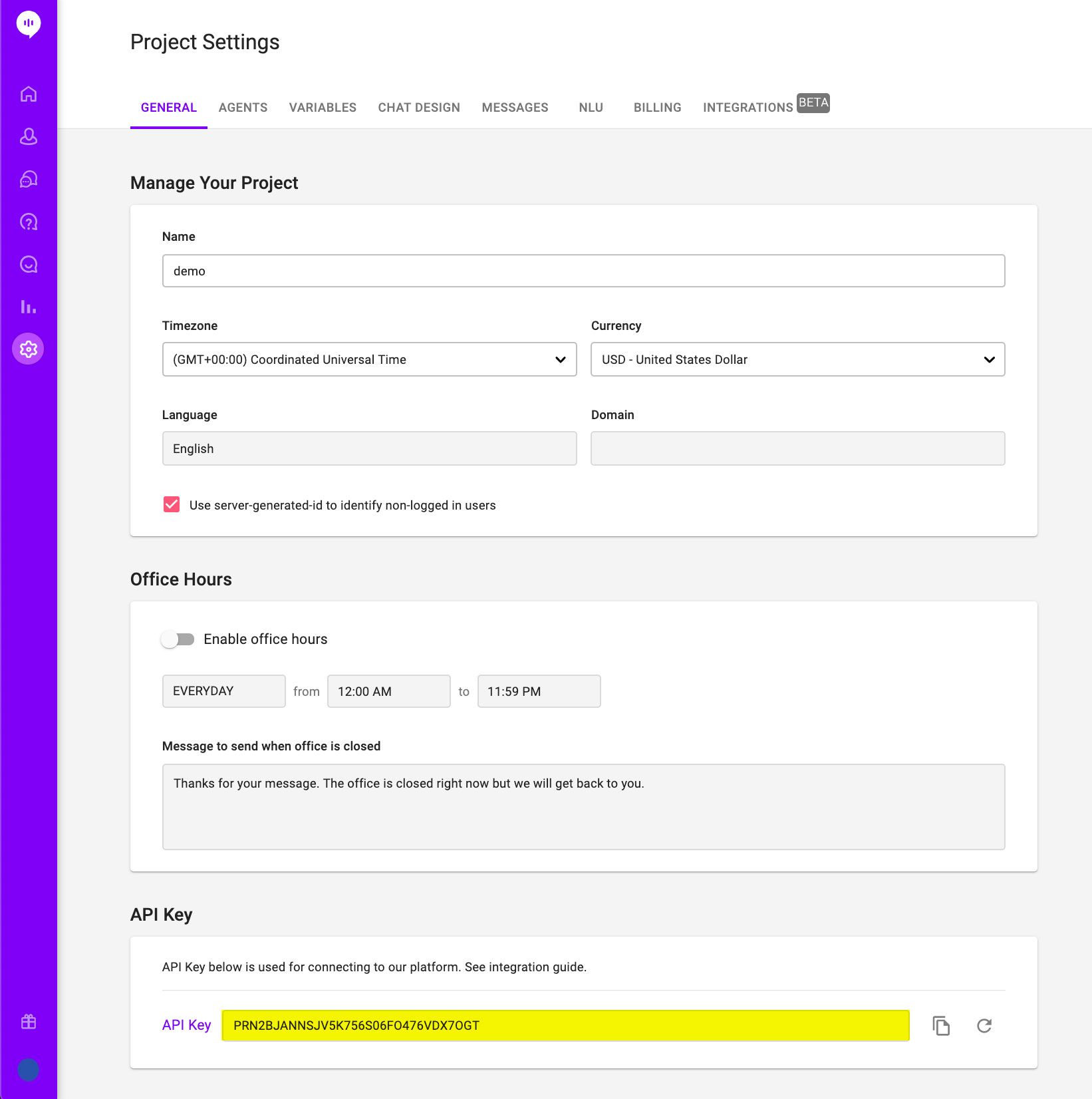Uncheck the server-generated-id checkbox

(x=172, y=504)
